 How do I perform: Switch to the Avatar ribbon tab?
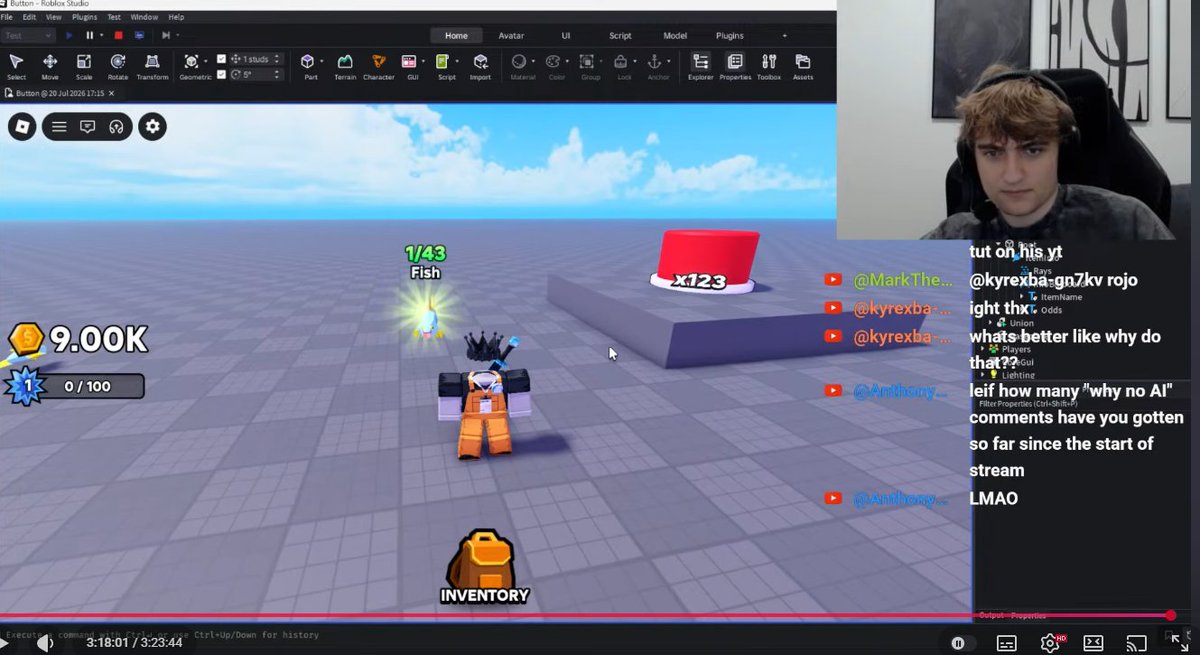[511, 35]
